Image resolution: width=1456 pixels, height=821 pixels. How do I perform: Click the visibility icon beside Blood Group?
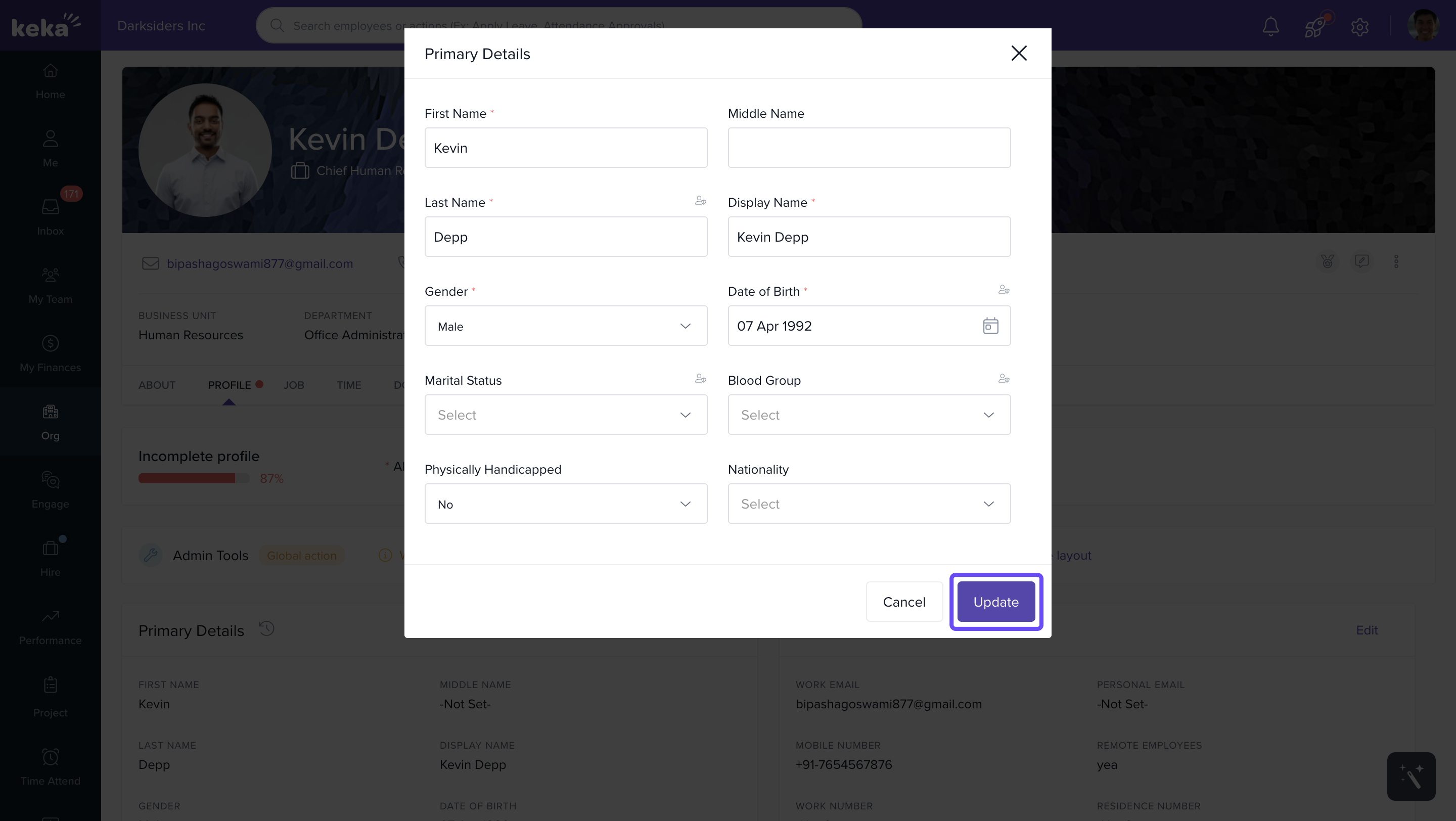pos(1004,379)
